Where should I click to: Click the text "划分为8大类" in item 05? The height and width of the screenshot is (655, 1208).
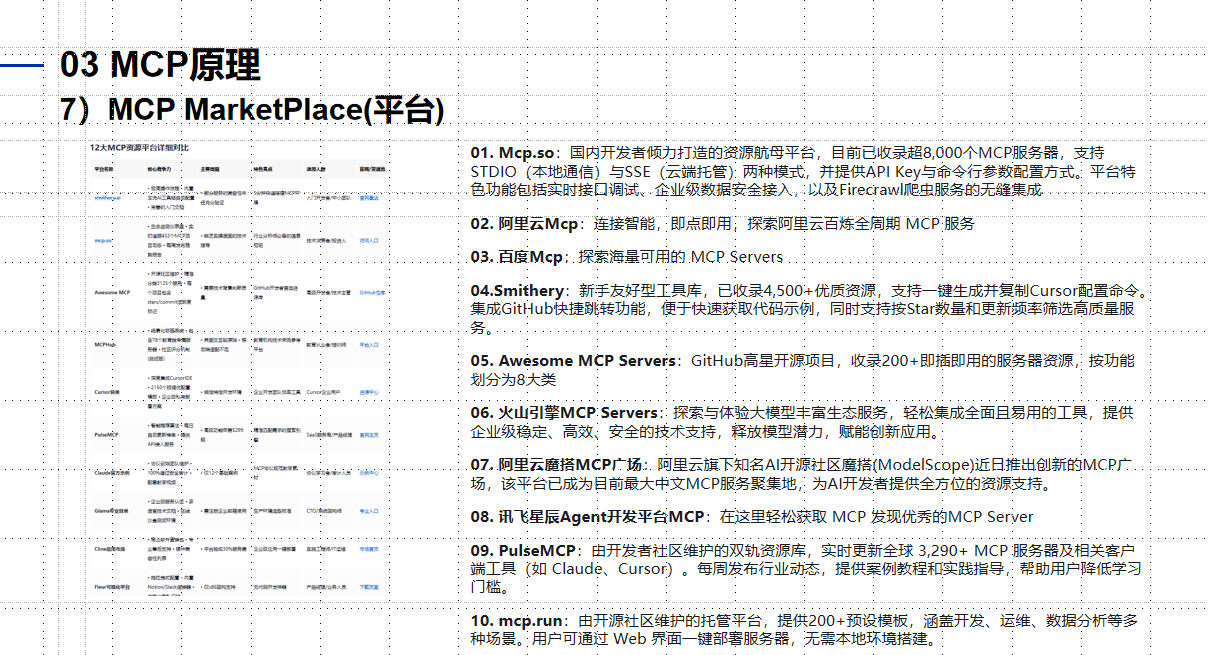pyautogui.click(x=513, y=379)
